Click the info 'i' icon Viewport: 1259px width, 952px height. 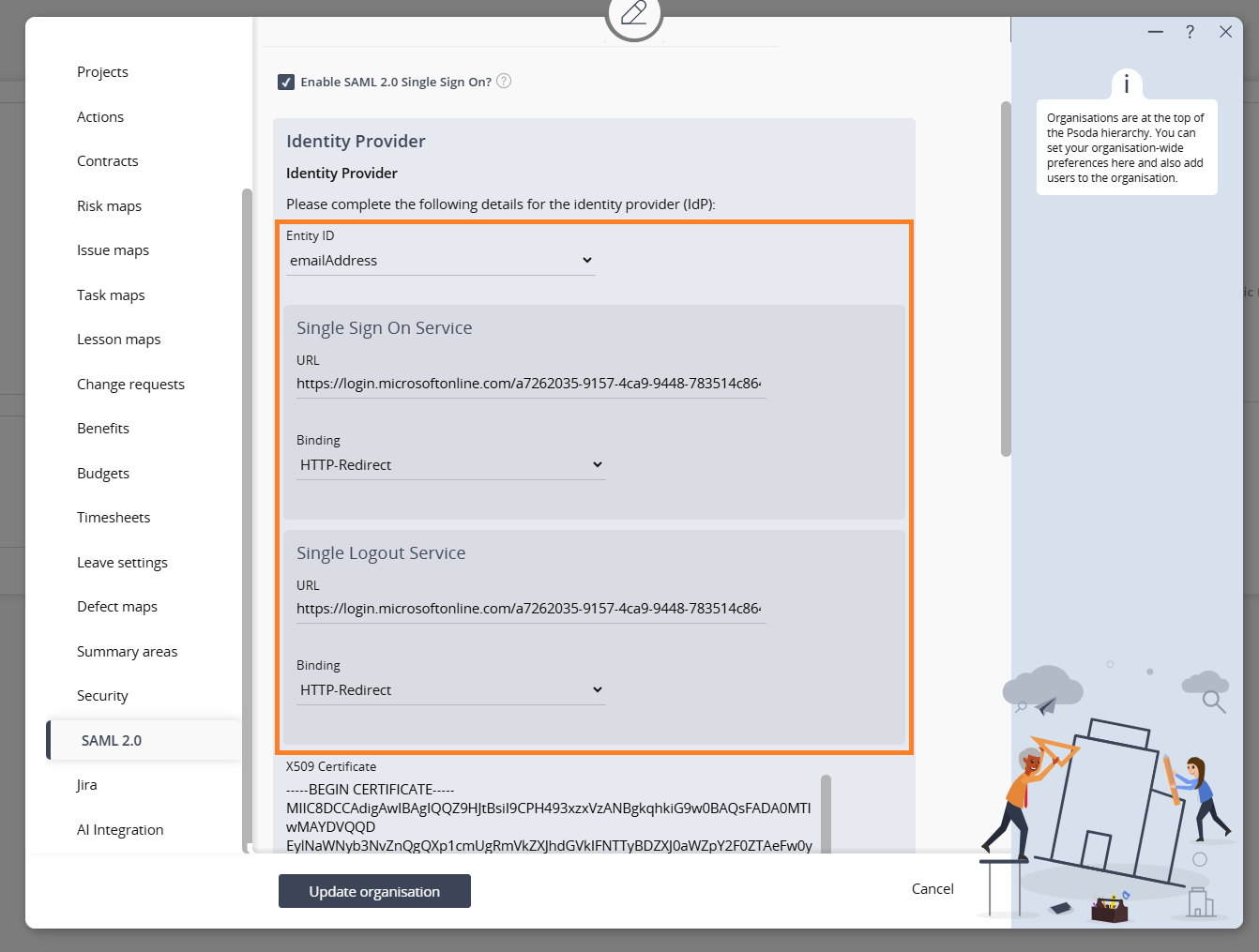point(1126,84)
